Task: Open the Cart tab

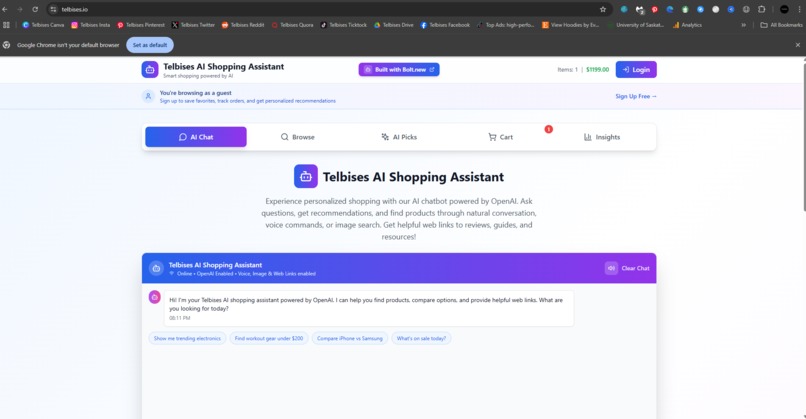Action: point(501,137)
